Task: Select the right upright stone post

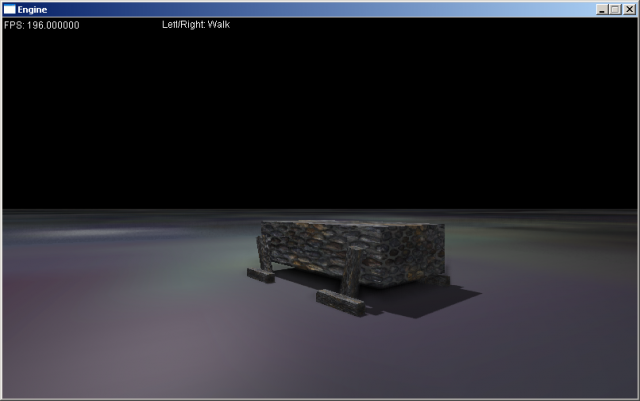Action: point(352,273)
